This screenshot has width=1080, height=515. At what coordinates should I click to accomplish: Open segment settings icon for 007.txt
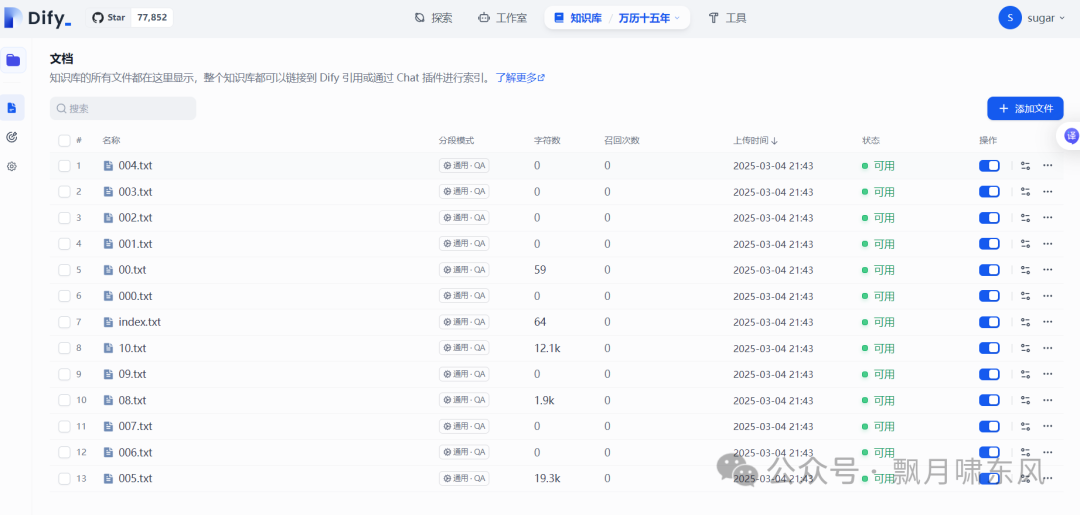(x=1026, y=426)
